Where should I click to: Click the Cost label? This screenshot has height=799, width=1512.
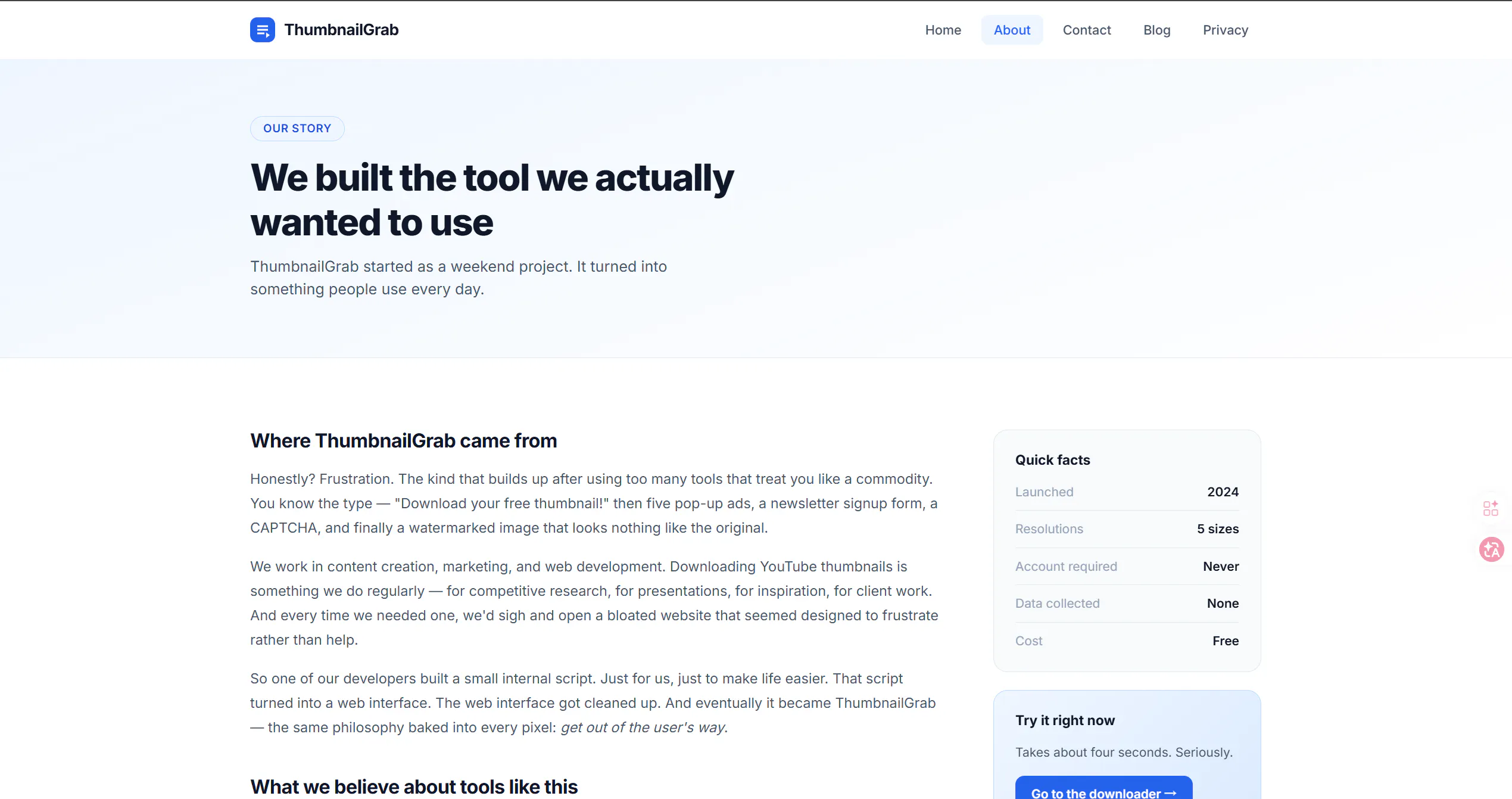[x=1028, y=641]
